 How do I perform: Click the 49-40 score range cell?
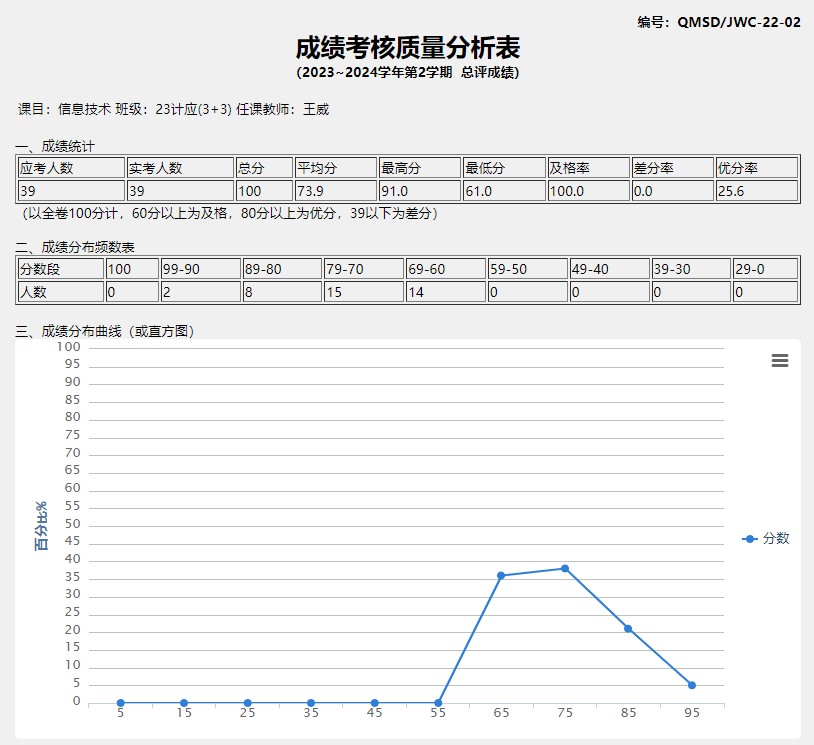(x=609, y=269)
